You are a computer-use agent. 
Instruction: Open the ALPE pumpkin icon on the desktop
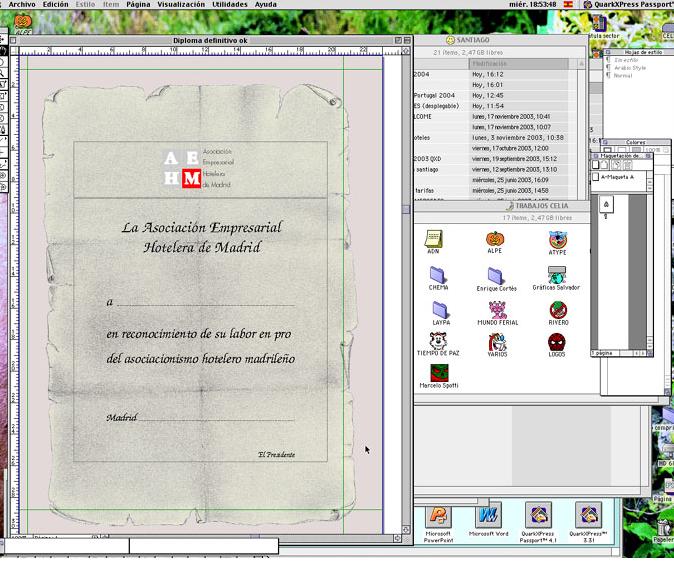(23, 24)
